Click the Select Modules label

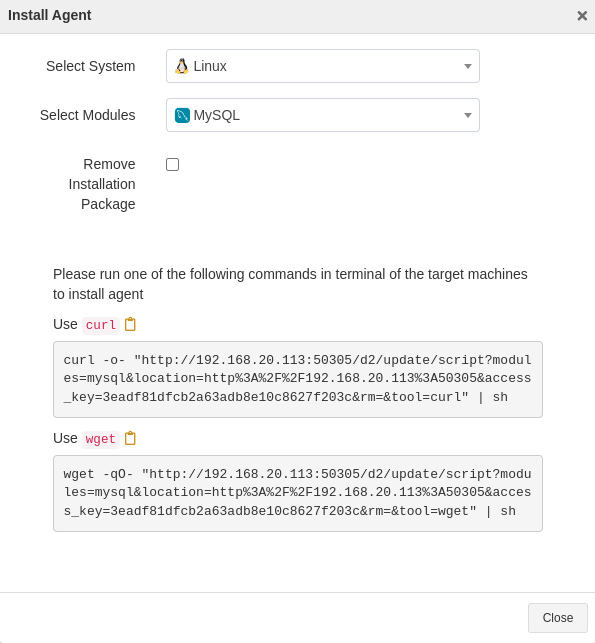tap(87, 115)
